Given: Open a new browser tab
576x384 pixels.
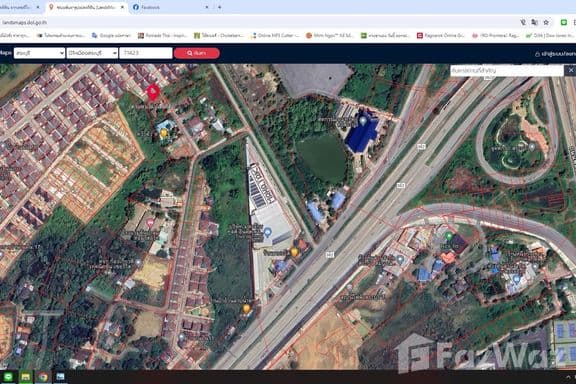Looking at the screenshot, I should pos(220,7).
